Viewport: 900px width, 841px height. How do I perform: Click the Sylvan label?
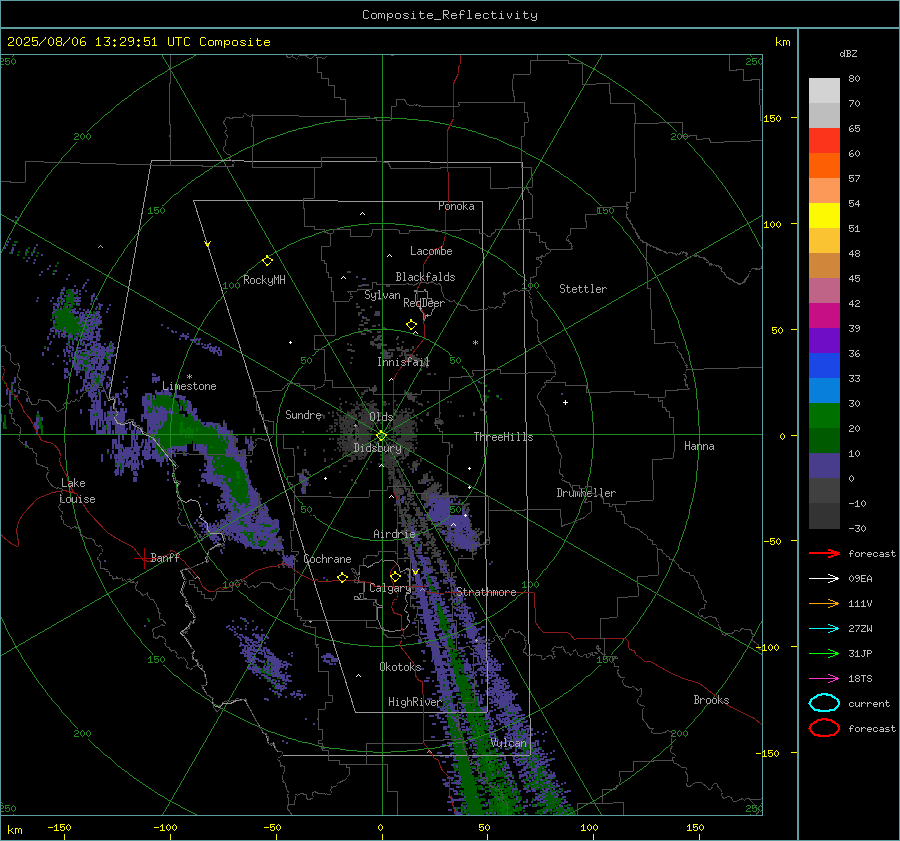click(x=382, y=295)
